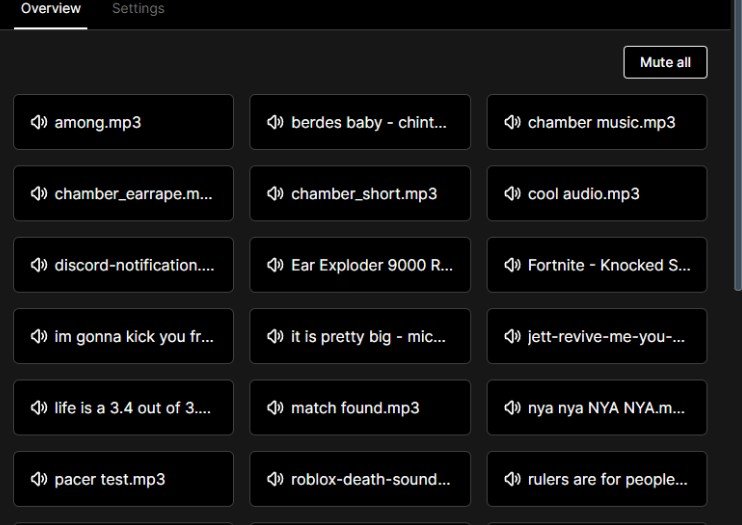
Task: Play match found.mp3
Action: point(360,408)
